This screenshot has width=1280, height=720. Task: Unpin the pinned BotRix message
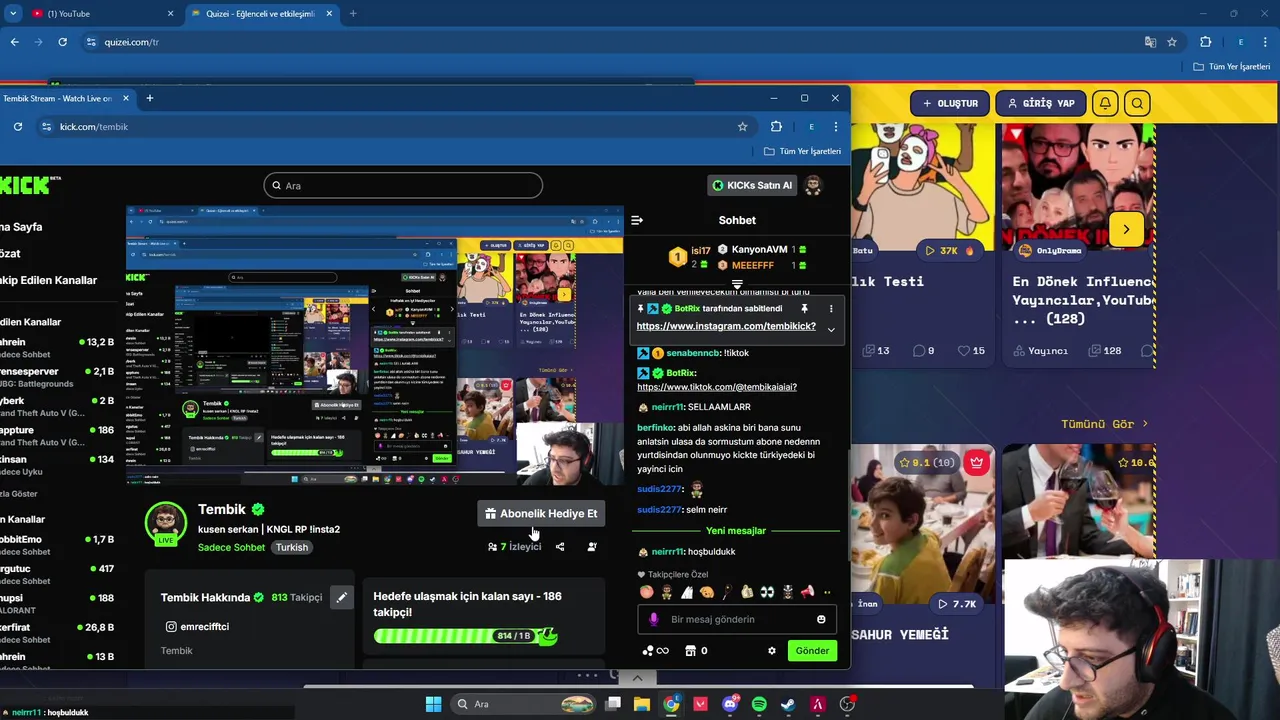[x=804, y=309]
